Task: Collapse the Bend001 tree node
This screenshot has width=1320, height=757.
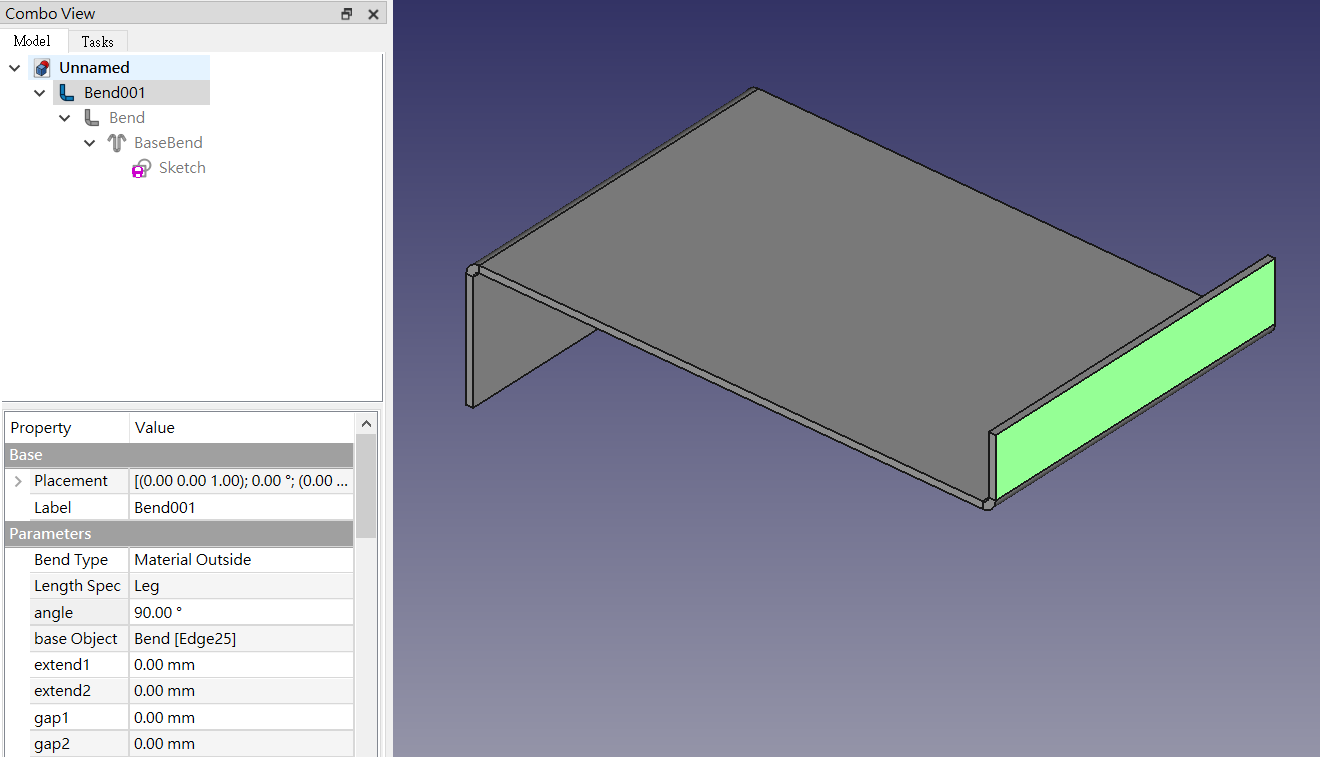Action: point(40,93)
